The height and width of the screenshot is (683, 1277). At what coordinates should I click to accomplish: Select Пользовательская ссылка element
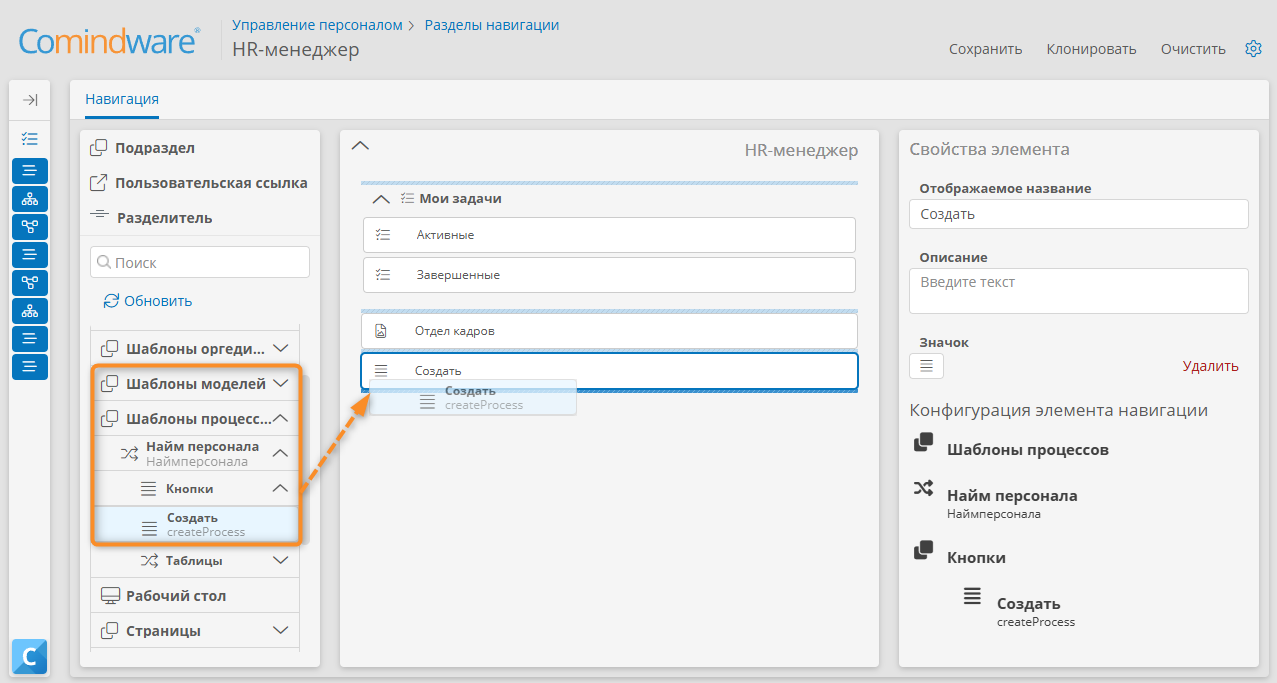click(x=199, y=183)
